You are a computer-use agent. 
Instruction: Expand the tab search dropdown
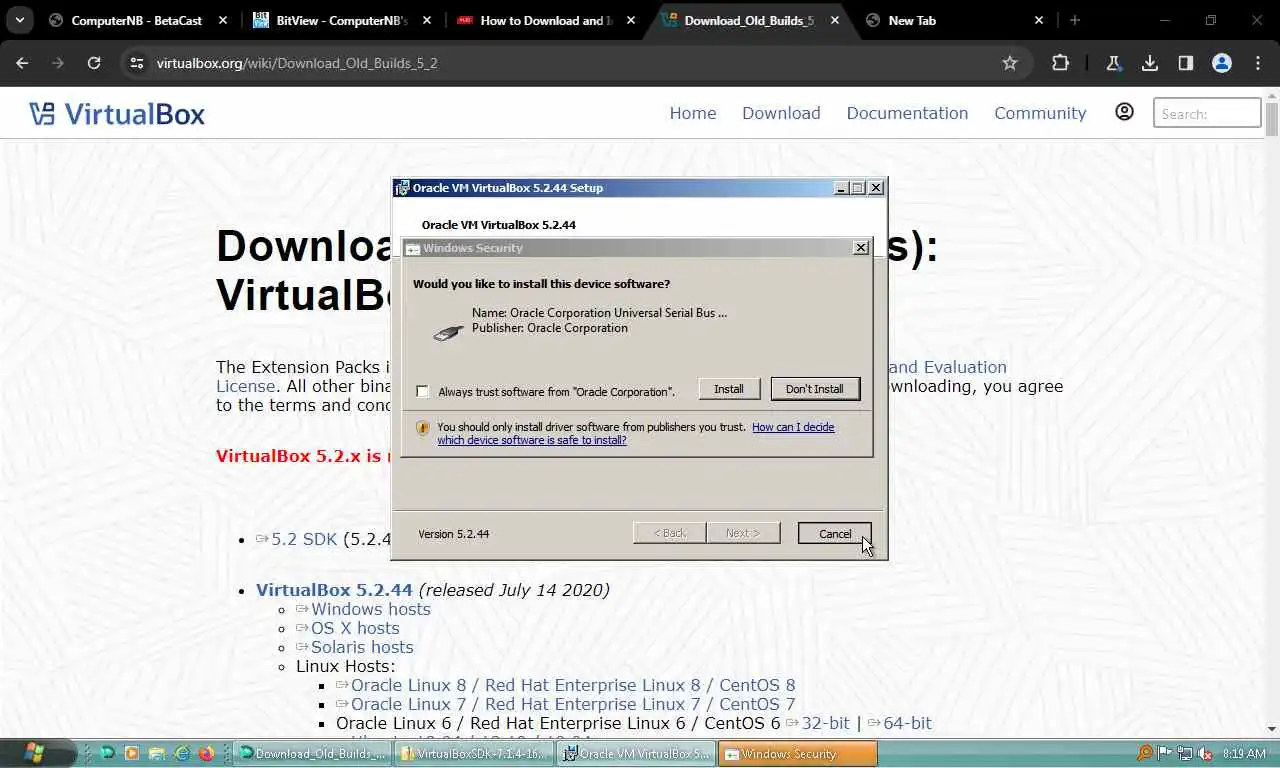click(x=20, y=20)
